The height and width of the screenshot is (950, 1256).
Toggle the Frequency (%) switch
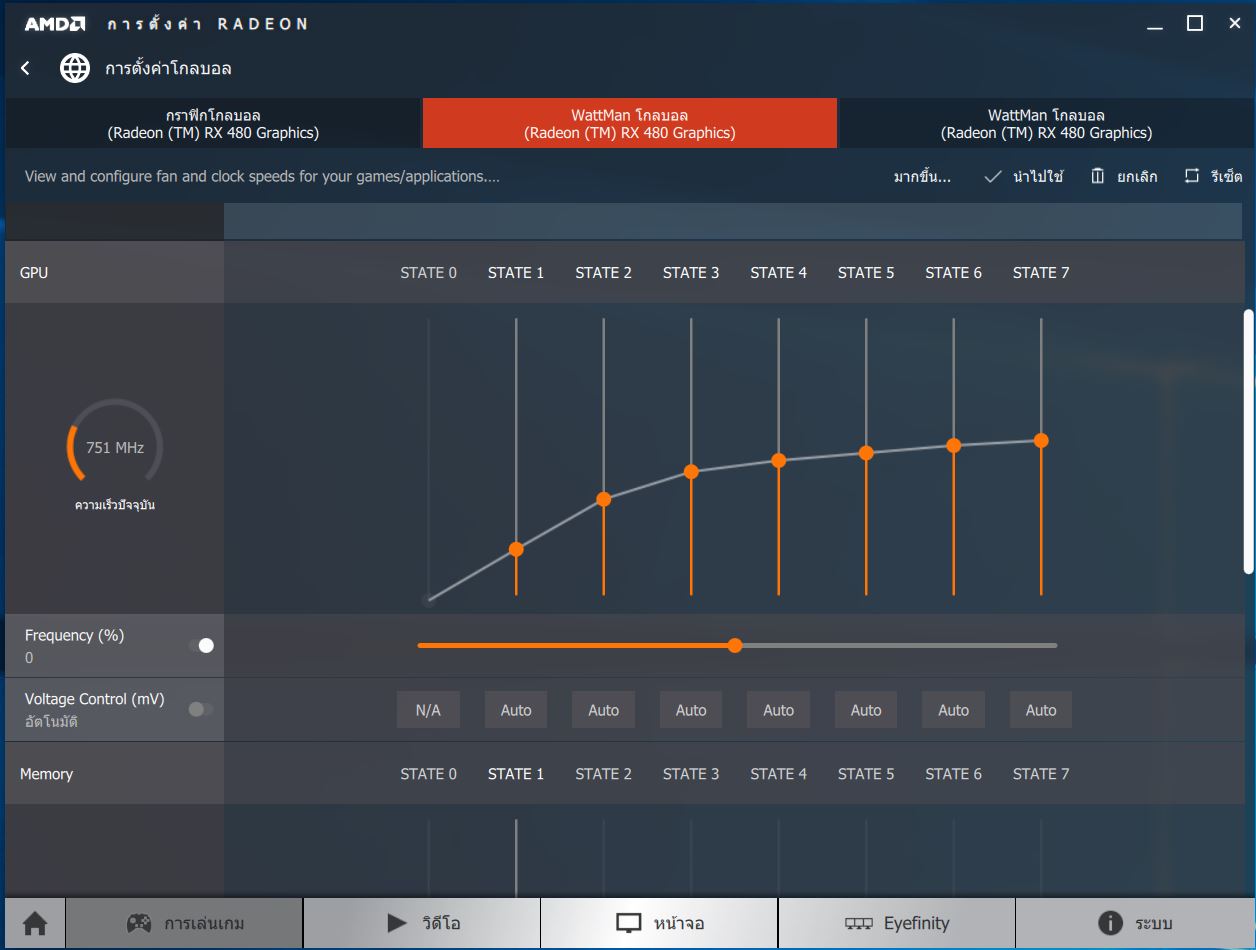point(201,646)
